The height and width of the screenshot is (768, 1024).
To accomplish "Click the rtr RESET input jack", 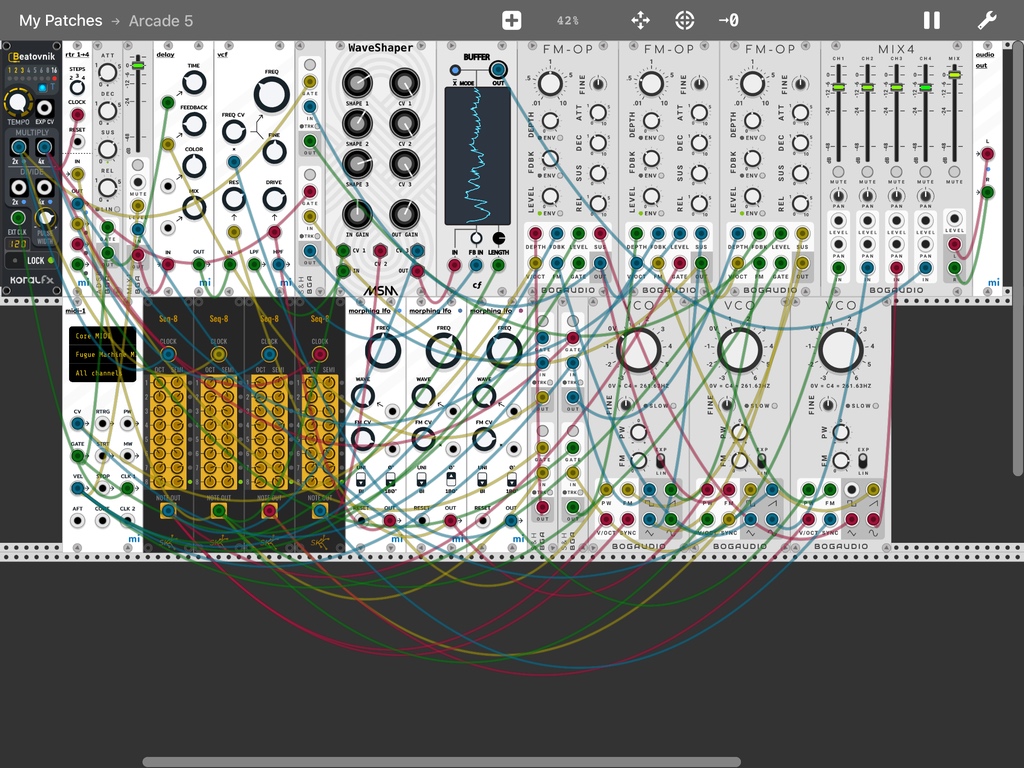I will 77,141.
